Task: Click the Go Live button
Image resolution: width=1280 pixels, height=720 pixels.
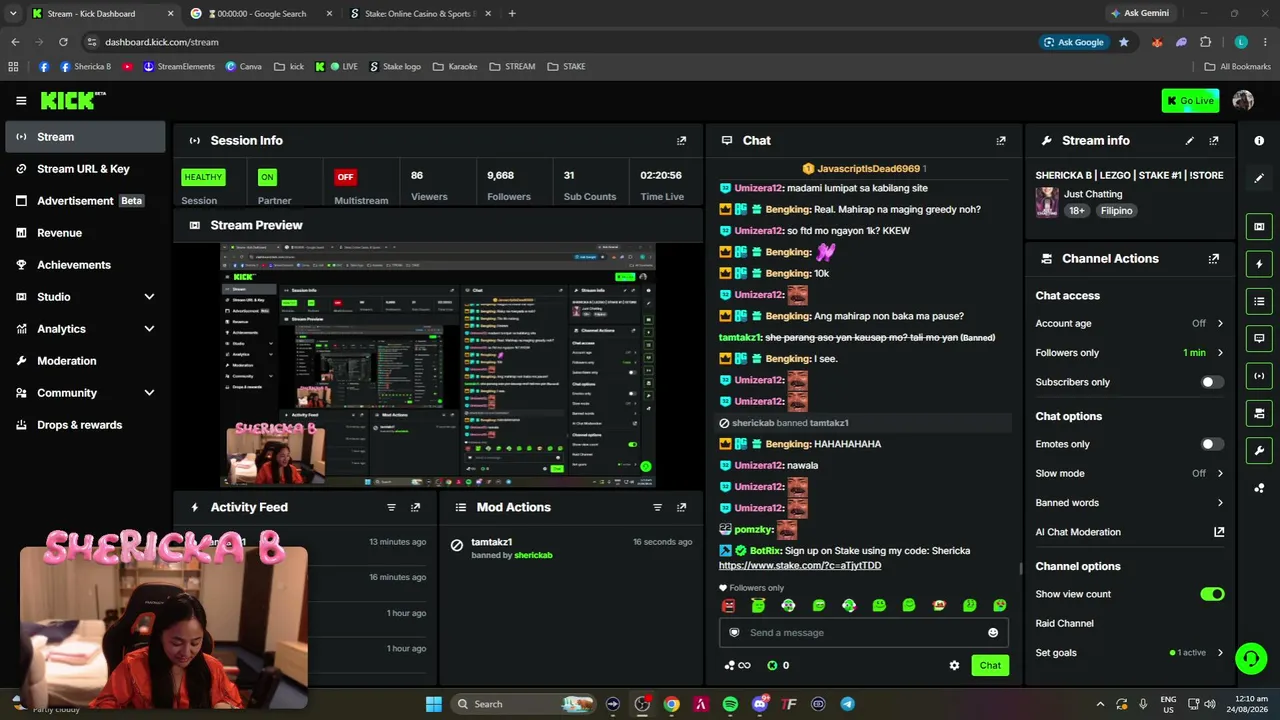Action: pos(1190,100)
